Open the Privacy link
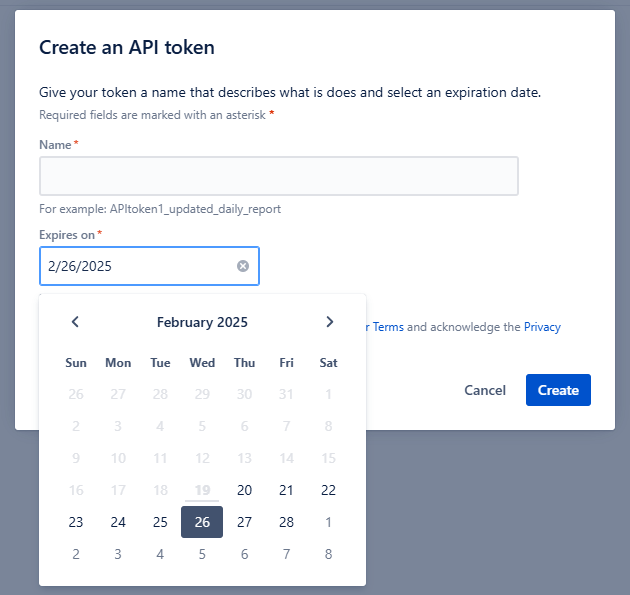This screenshot has height=595, width=630. tap(542, 327)
